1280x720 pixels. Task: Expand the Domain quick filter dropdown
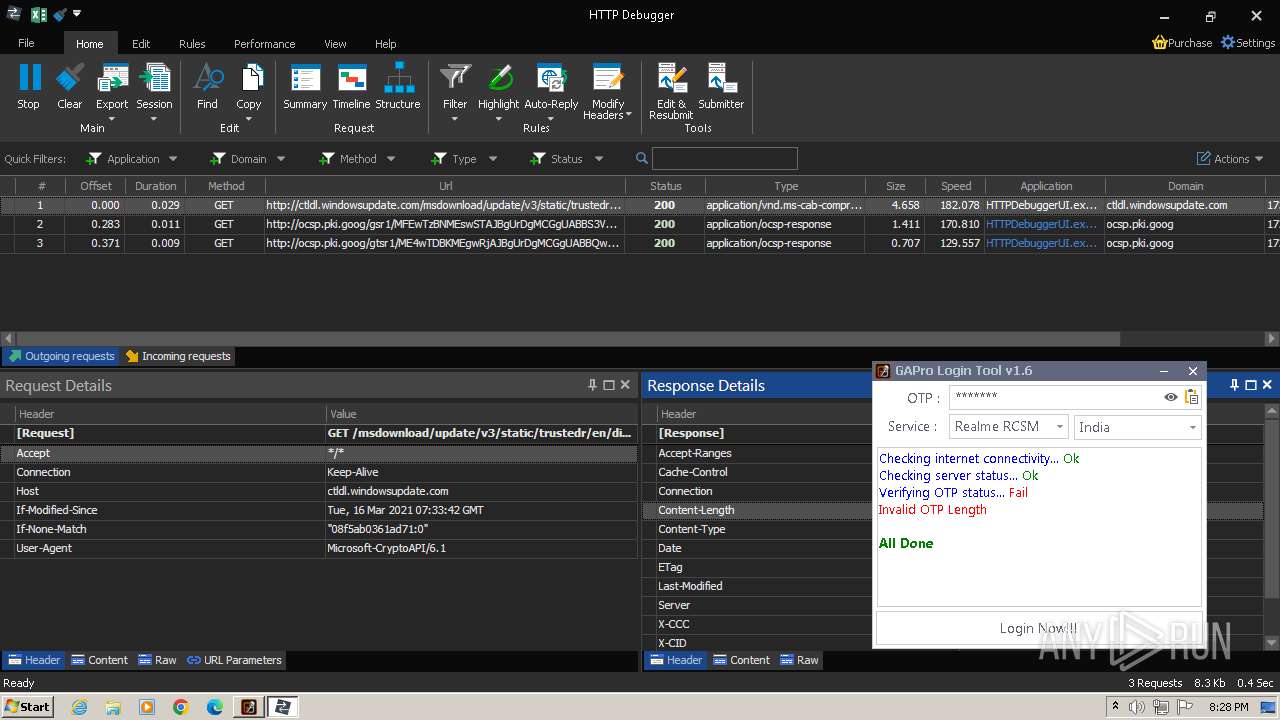[x=281, y=158]
